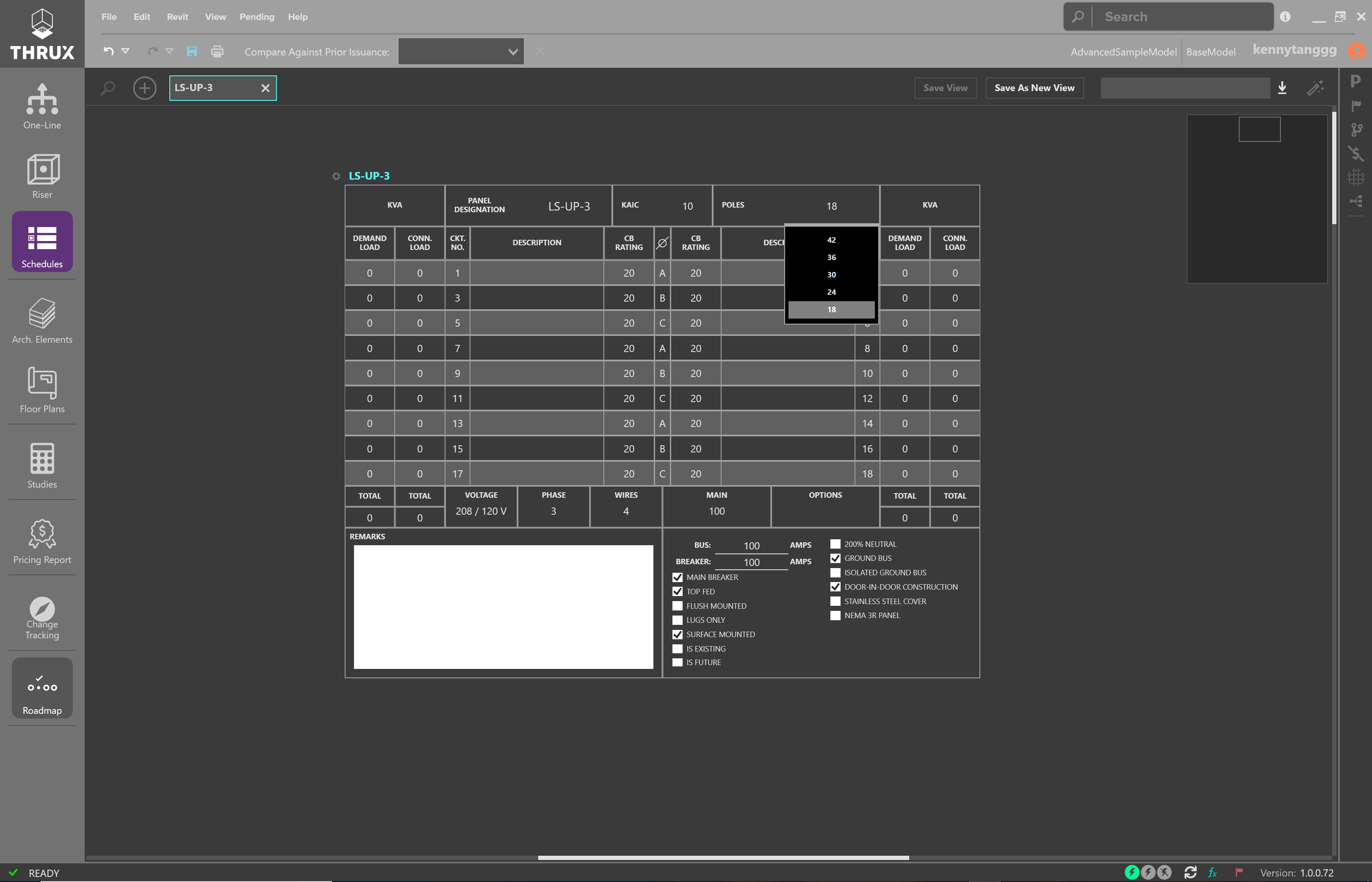Check NEMA 3R PANEL checkbox
1372x882 pixels.
835,616
